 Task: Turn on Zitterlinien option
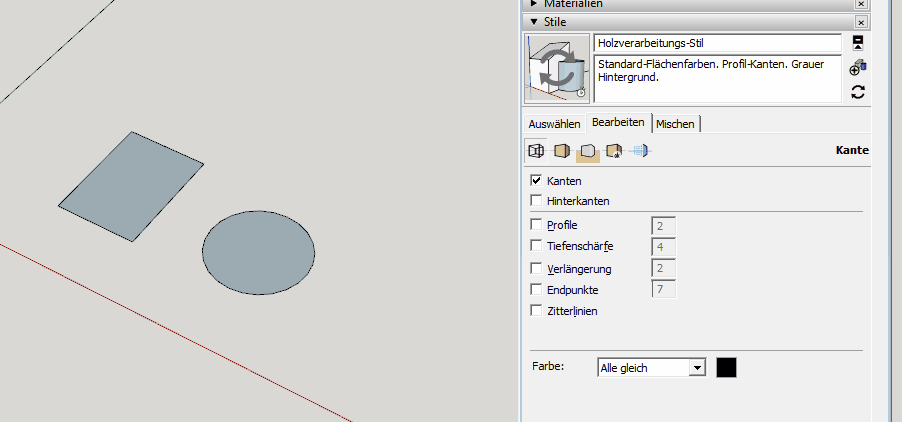[x=536, y=311]
